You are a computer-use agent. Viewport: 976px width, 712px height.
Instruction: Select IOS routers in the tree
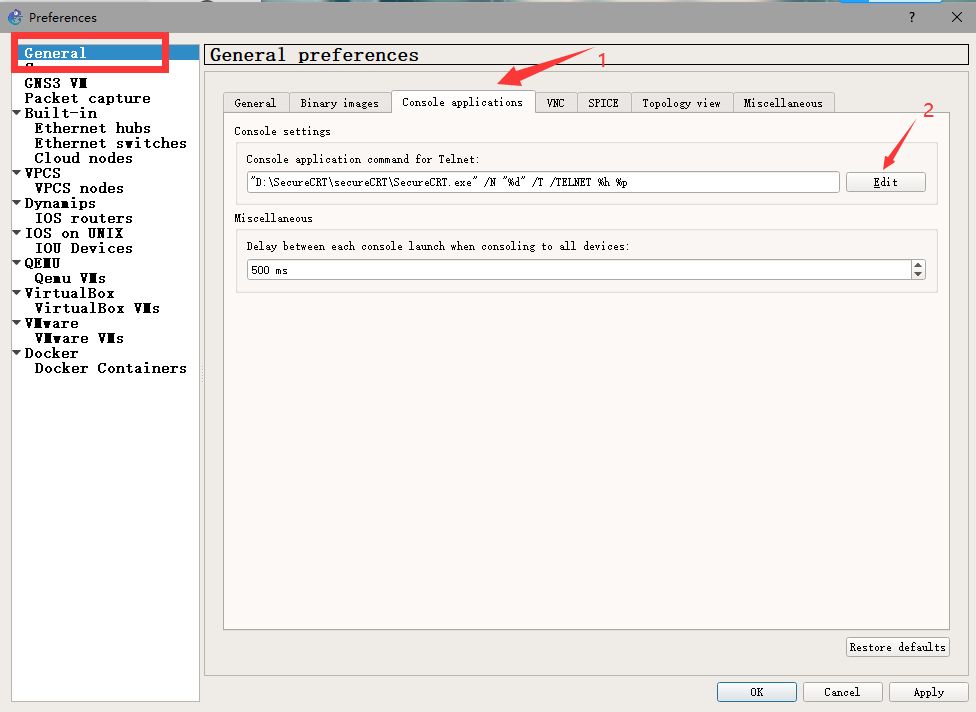pyautogui.click(x=83, y=218)
